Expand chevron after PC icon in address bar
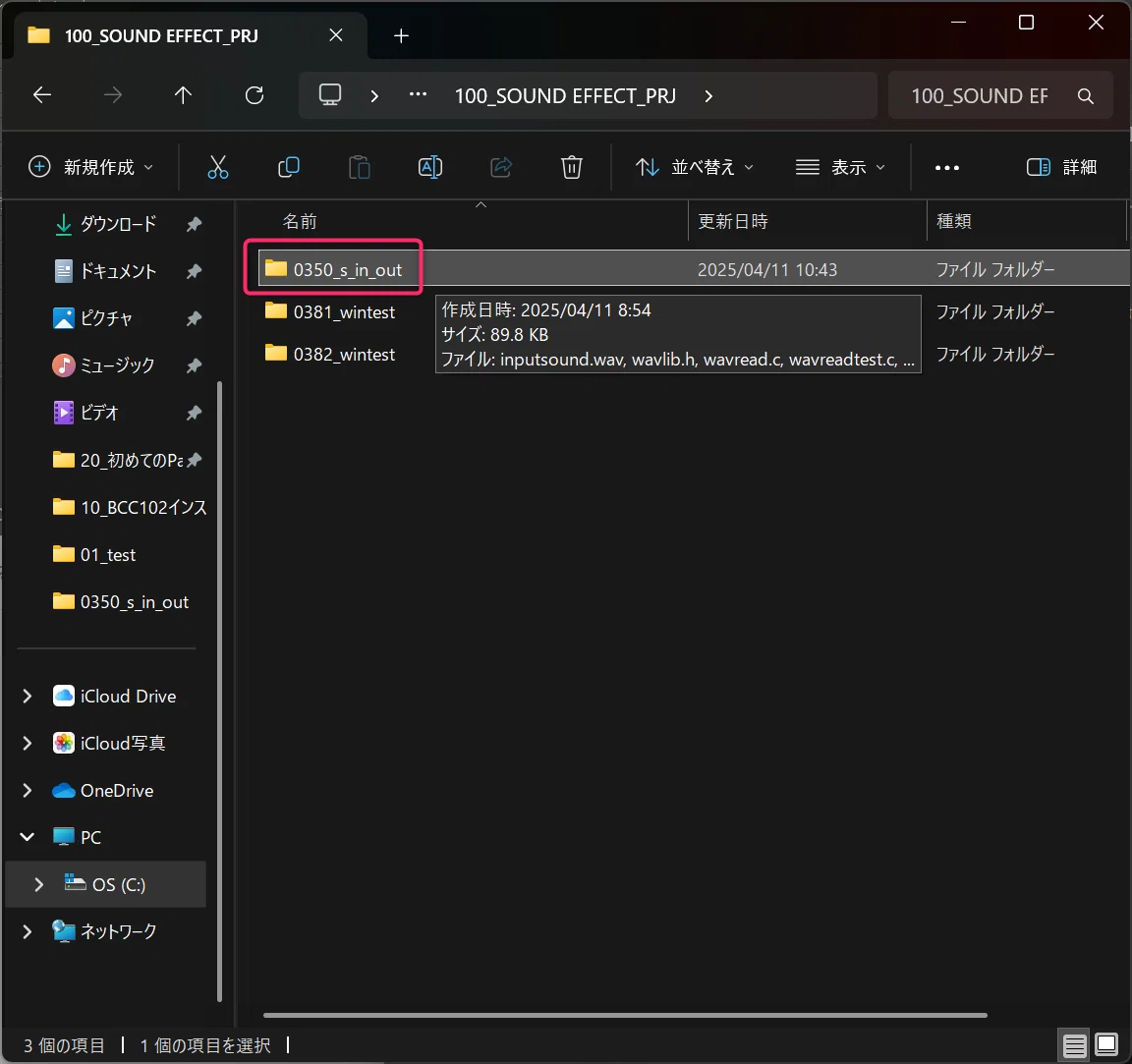Viewport: 1132px width, 1064px height. point(374,96)
